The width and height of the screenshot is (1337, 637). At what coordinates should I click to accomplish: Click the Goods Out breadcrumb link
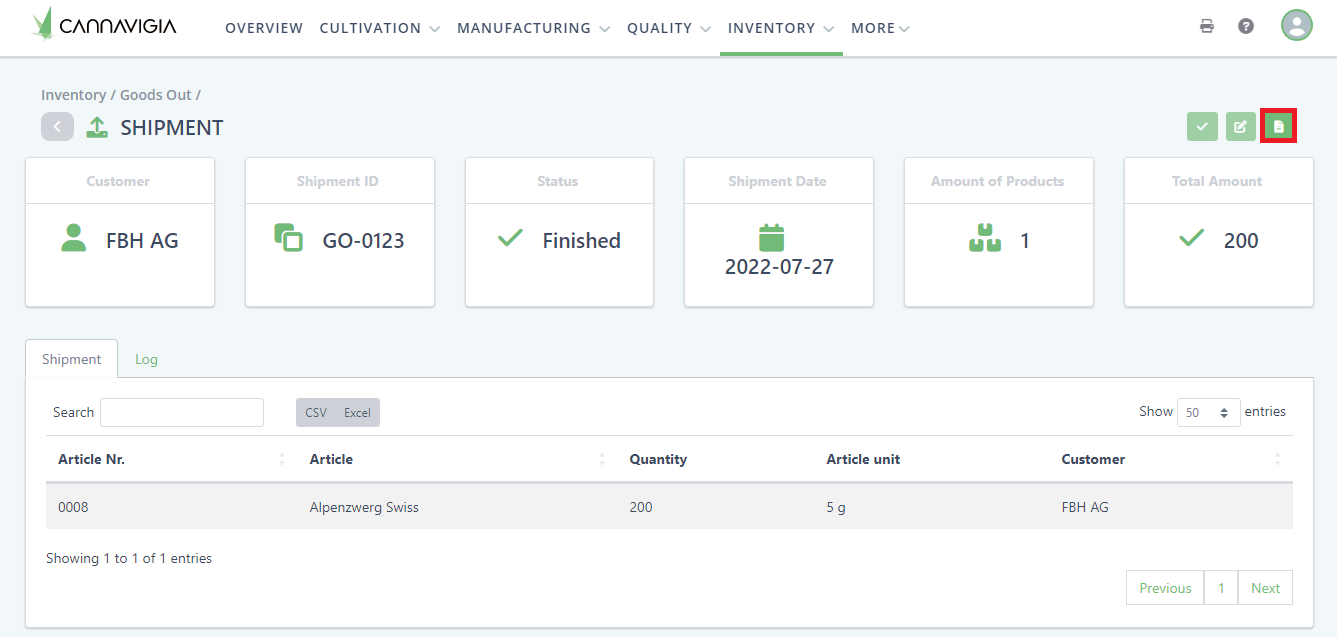pyautogui.click(x=155, y=95)
